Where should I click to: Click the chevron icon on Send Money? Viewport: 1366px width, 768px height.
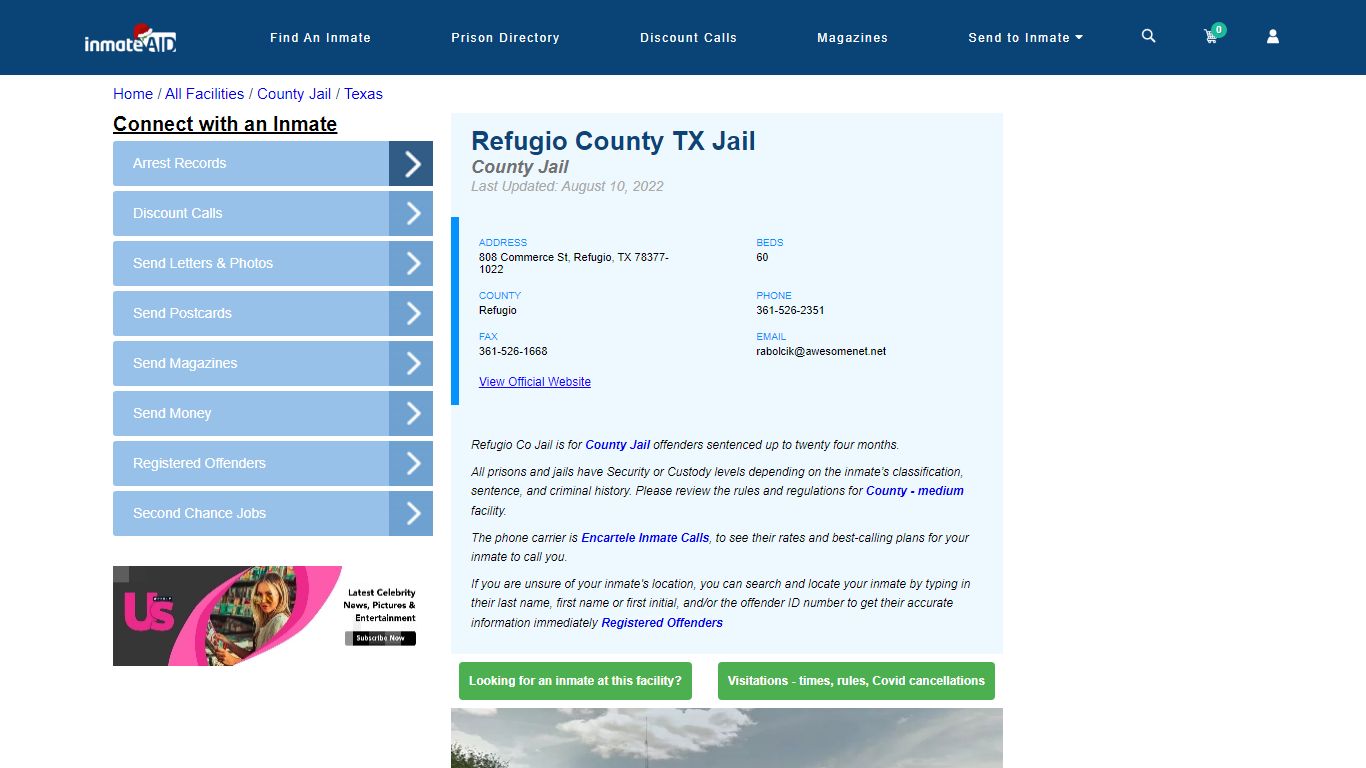tap(411, 413)
